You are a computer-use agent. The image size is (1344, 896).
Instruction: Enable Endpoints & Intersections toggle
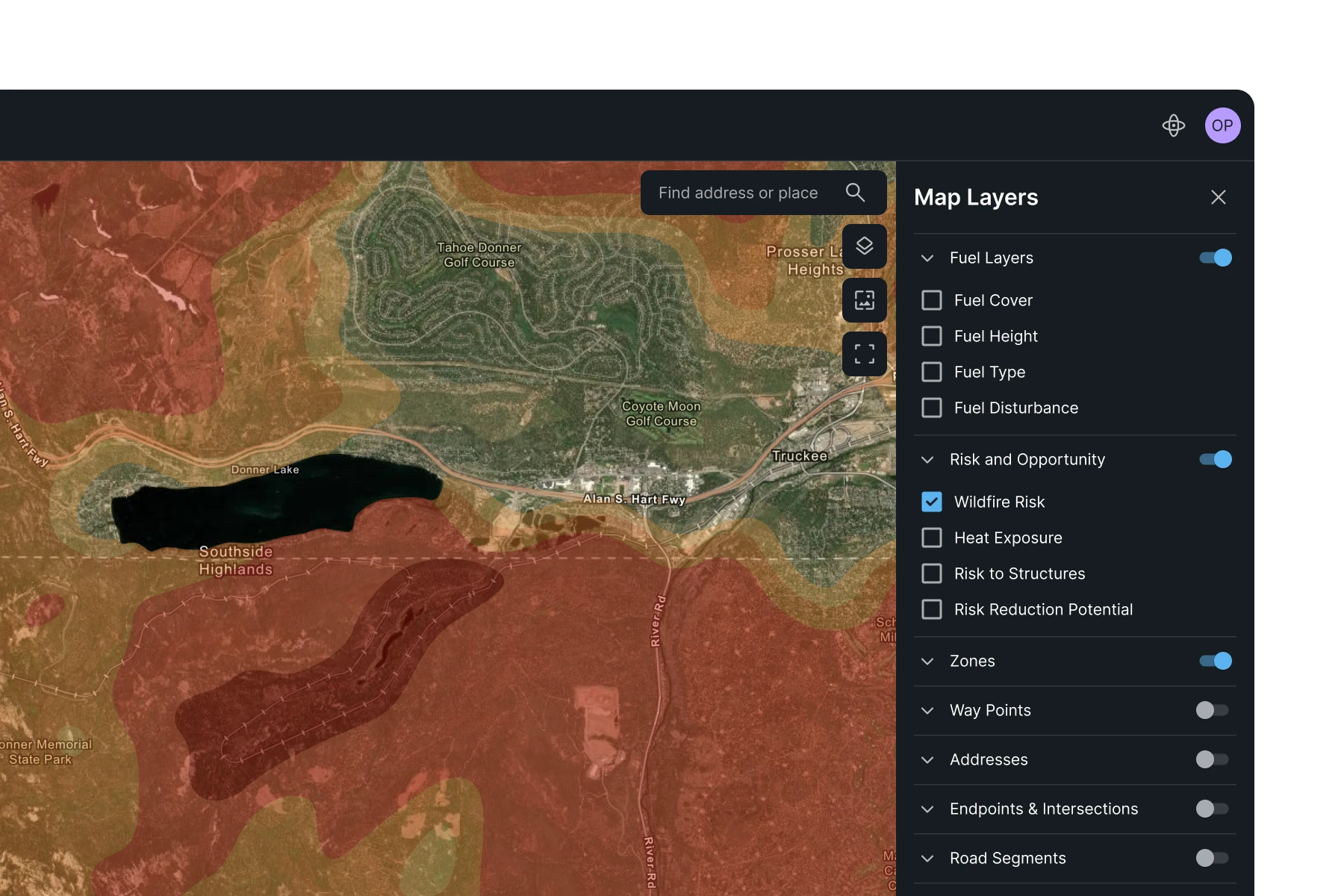(x=1213, y=809)
